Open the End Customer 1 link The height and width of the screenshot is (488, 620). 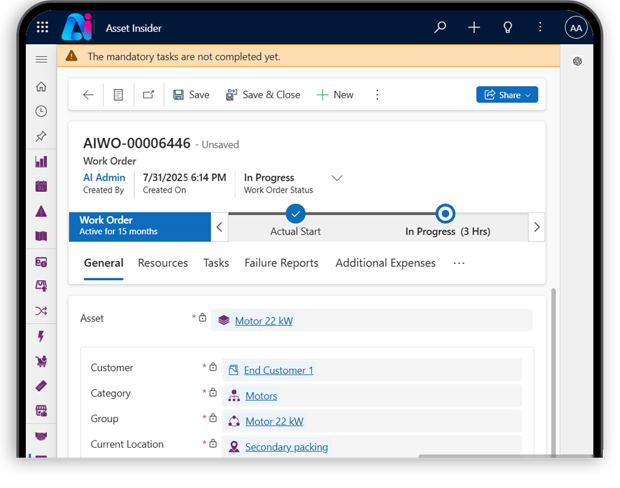278,370
